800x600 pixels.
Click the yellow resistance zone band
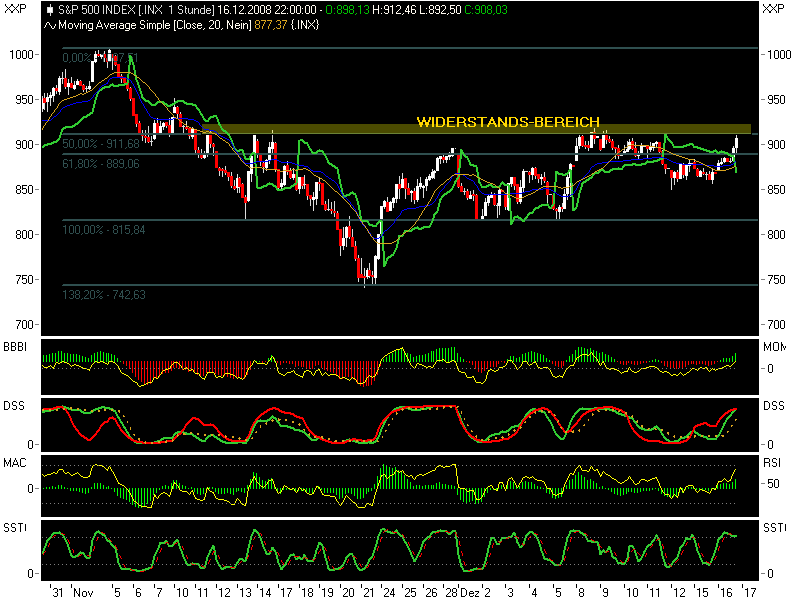click(x=477, y=129)
